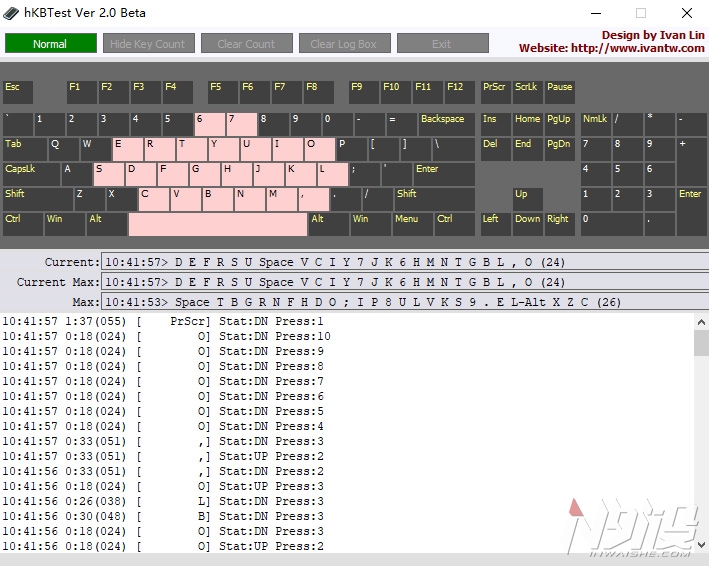
Task: Click the CapsLk key tile
Action: [31, 174]
